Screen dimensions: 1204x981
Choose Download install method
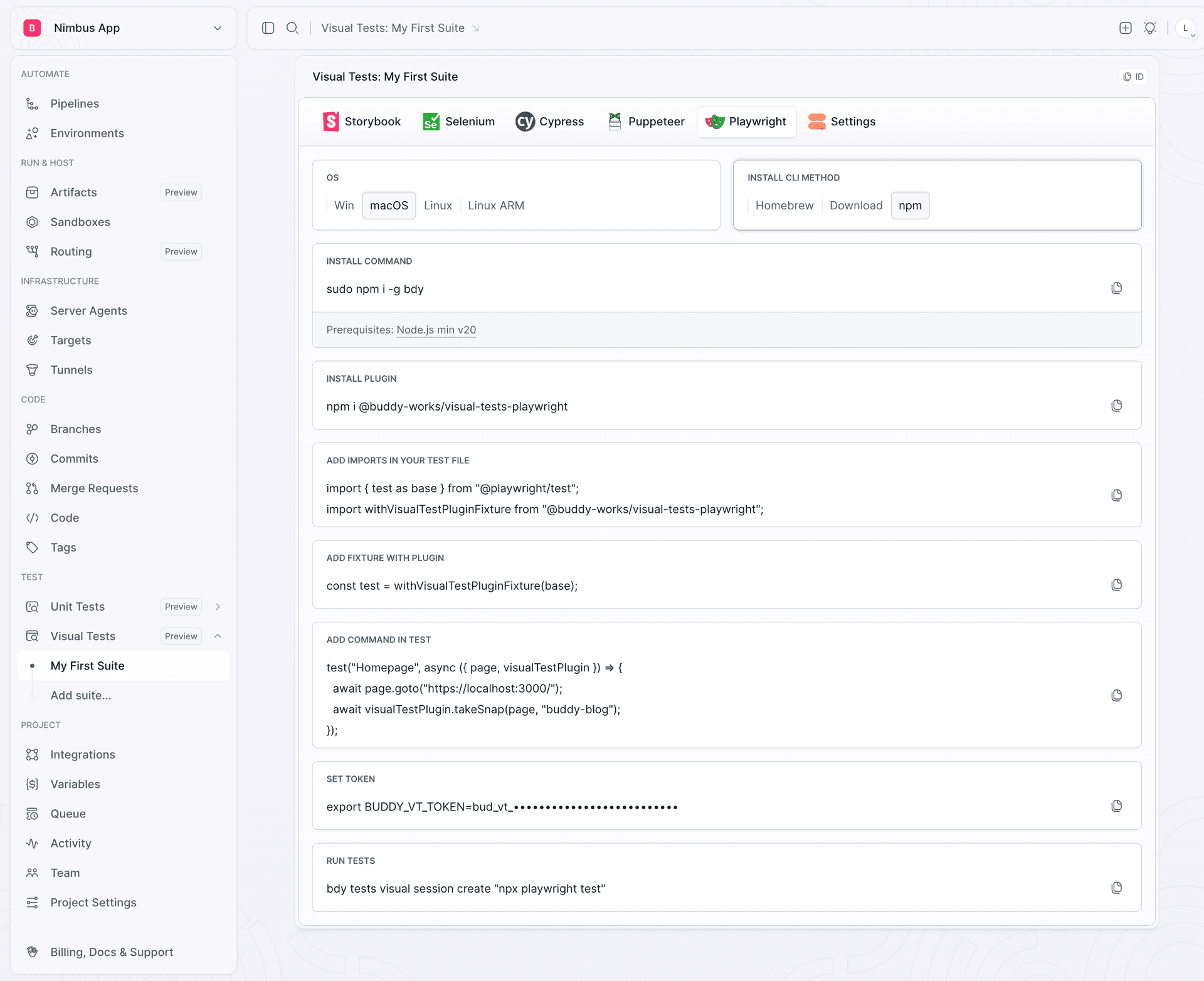[855, 206]
